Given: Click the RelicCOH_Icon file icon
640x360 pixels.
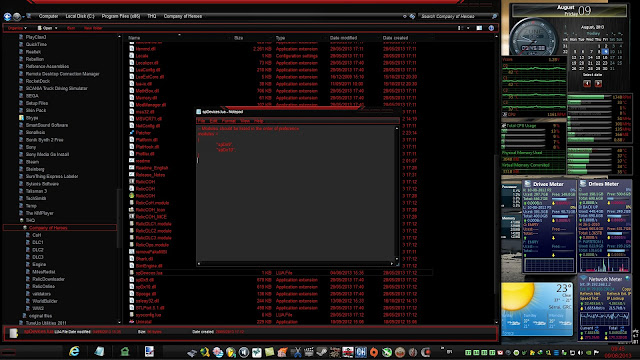Looking at the screenshot, I should tap(131, 209).
